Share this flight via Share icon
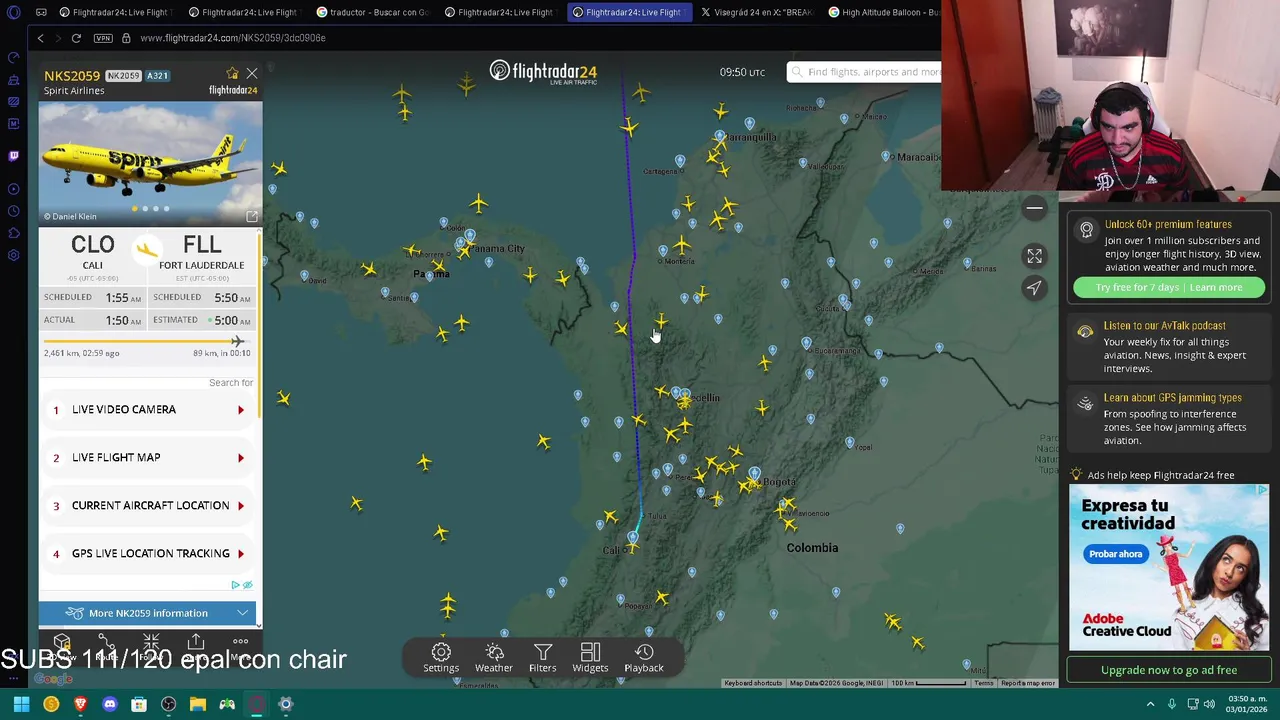Viewport: 1280px width, 720px height. pos(196,645)
